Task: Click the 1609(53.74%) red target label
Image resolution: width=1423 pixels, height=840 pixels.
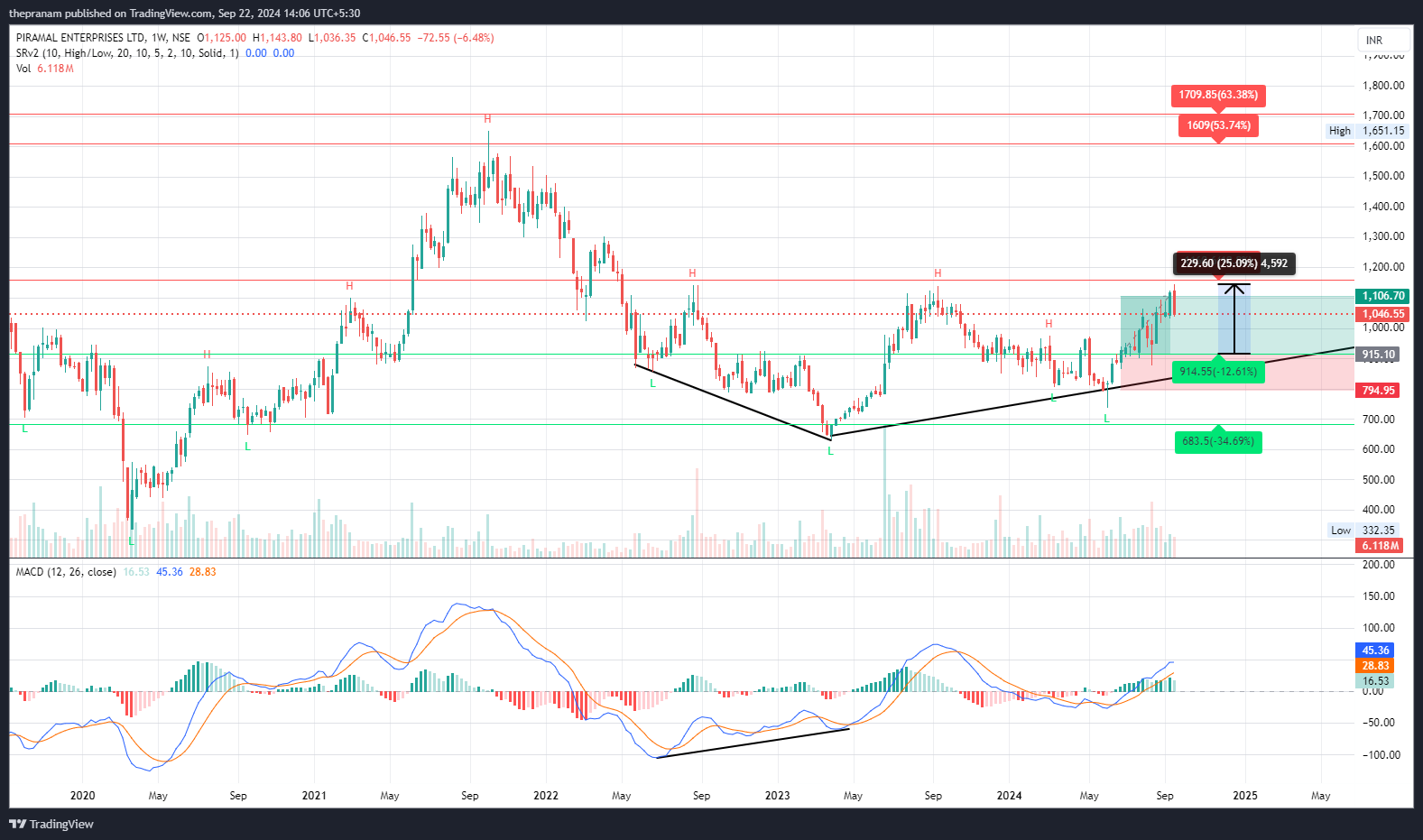Action: (1218, 125)
